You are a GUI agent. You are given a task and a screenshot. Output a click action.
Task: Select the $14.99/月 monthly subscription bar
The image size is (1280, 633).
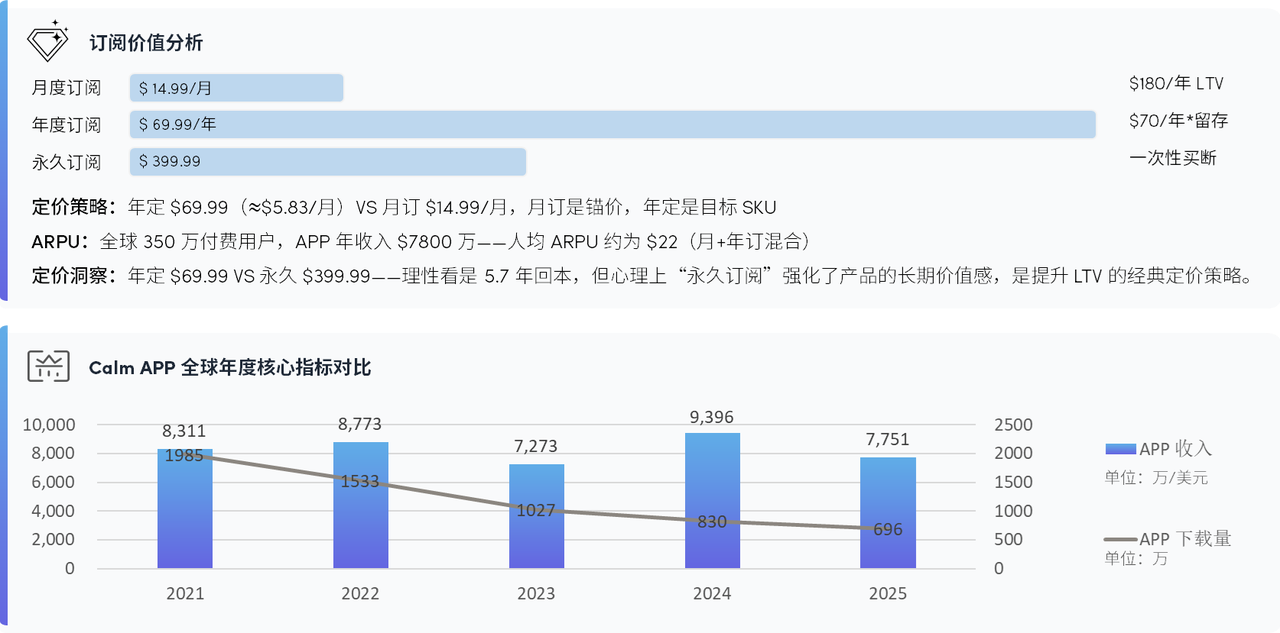[x=236, y=88]
